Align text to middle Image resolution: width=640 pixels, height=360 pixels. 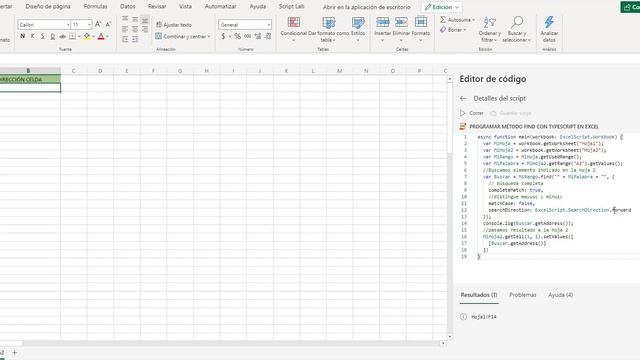click(135, 19)
